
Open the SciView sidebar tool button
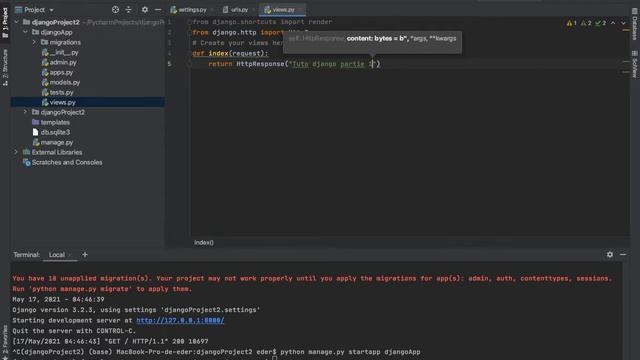pos(635,64)
